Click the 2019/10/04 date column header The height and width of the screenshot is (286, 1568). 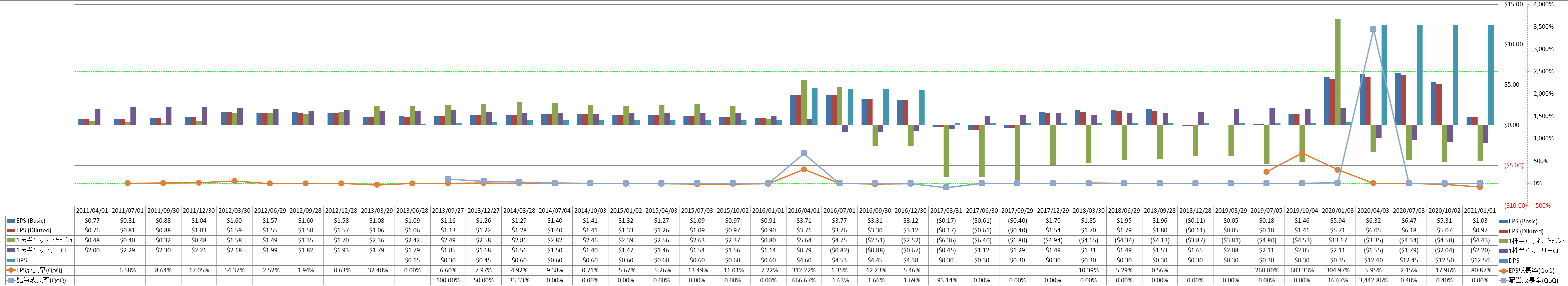pos(1302,211)
